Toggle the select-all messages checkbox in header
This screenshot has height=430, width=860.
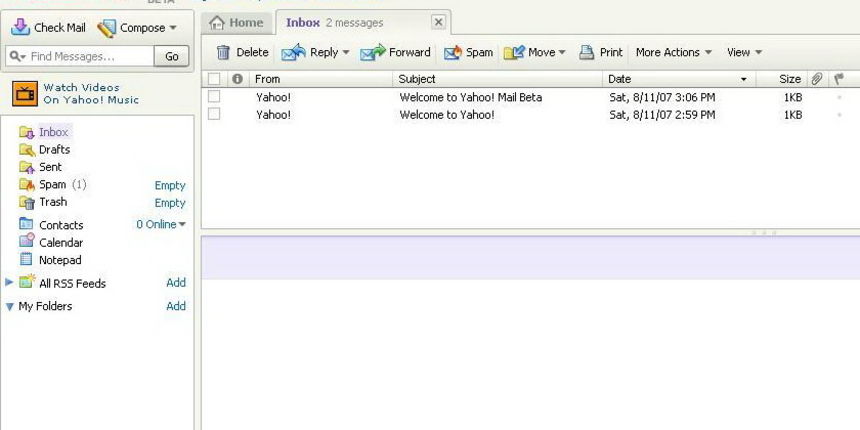(x=214, y=79)
